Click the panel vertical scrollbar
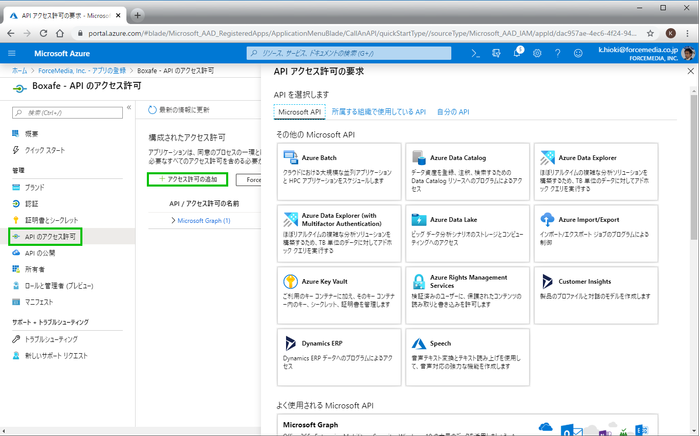700x436 pixels. [x=694, y=165]
